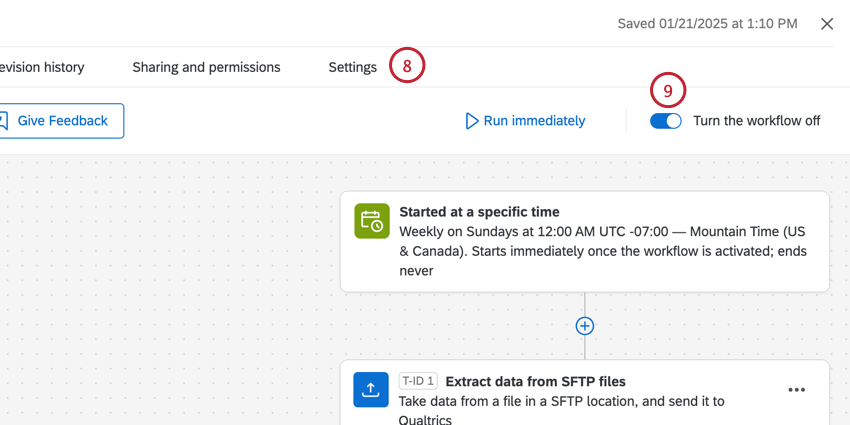Open the Revision history tab
This screenshot has width=850, height=425.
42,67
